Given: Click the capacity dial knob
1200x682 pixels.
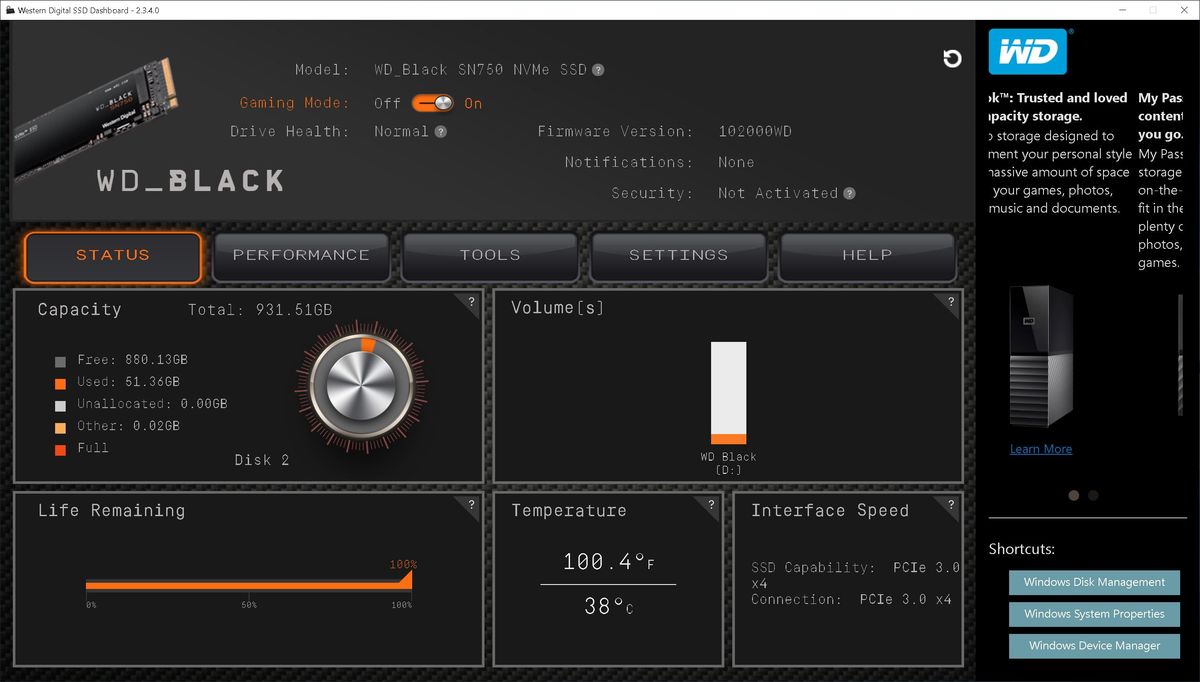Looking at the screenshot, I should pos(360,384).
